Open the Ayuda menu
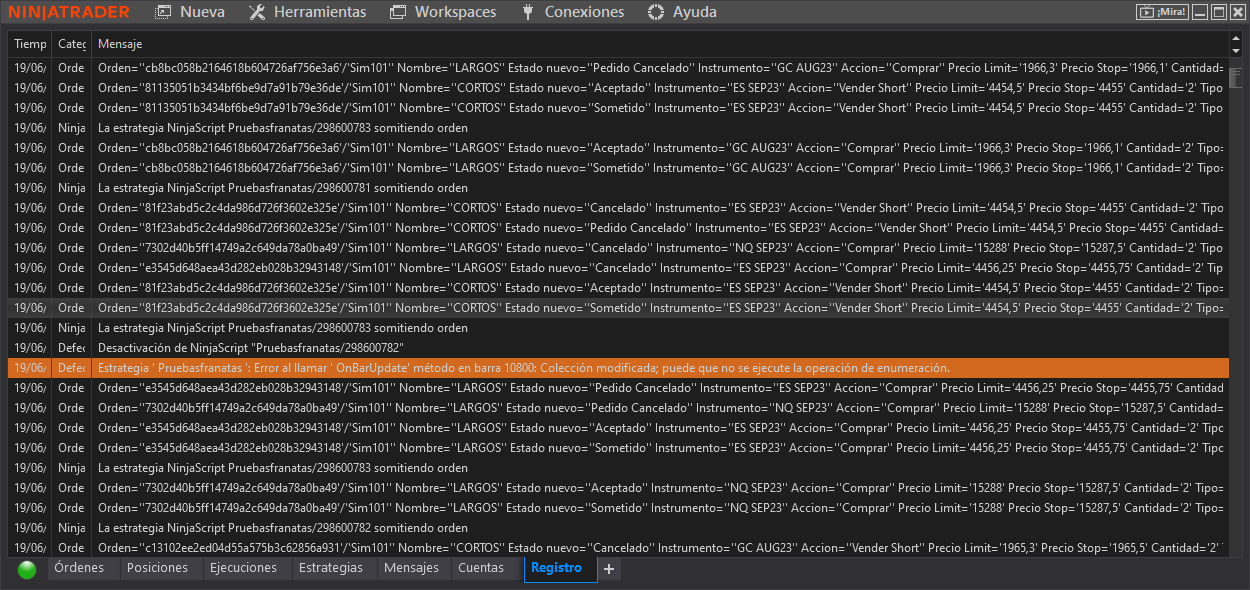 click(x=682, y=12)
